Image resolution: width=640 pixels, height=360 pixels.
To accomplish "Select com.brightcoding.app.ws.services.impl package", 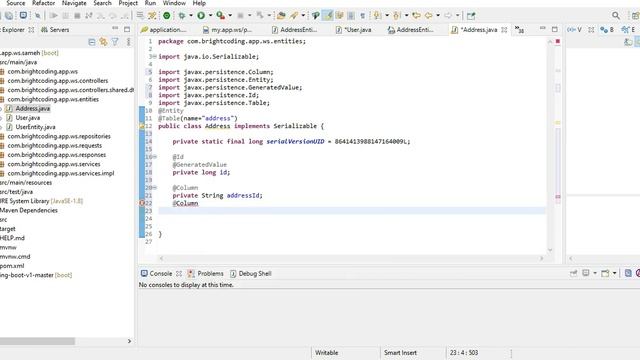I will 60,173.
